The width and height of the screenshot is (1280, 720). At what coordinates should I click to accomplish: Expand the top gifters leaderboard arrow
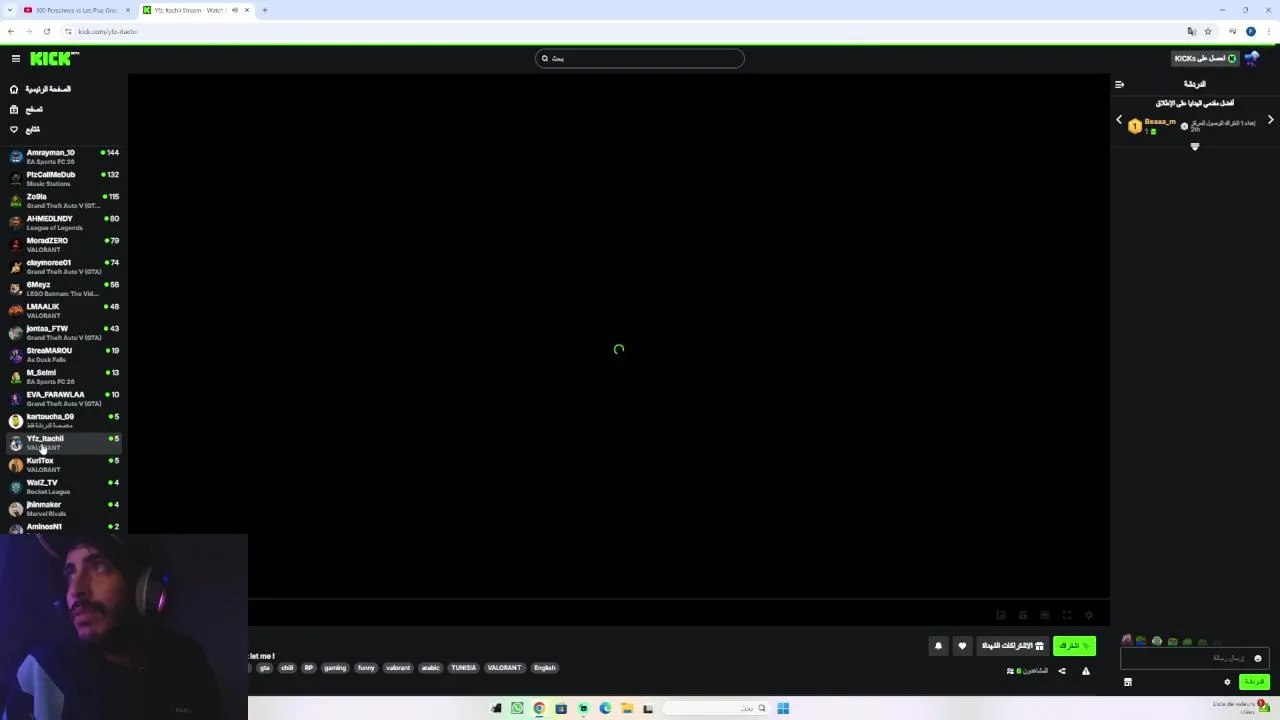[x=1194, y=147]
